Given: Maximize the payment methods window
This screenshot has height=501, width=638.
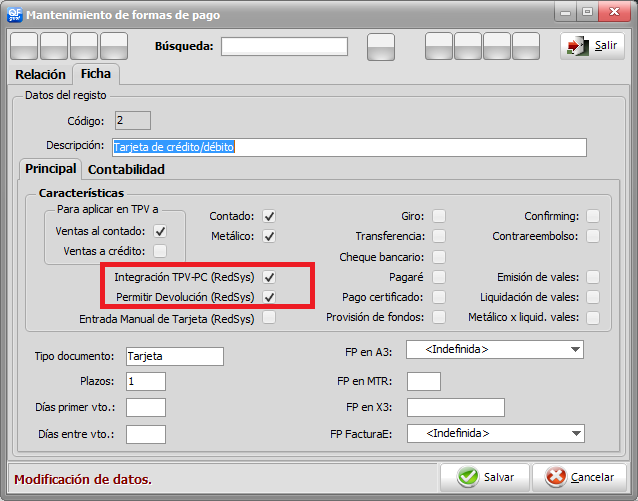Looking at the screenshot, I should tap(588, 12).
